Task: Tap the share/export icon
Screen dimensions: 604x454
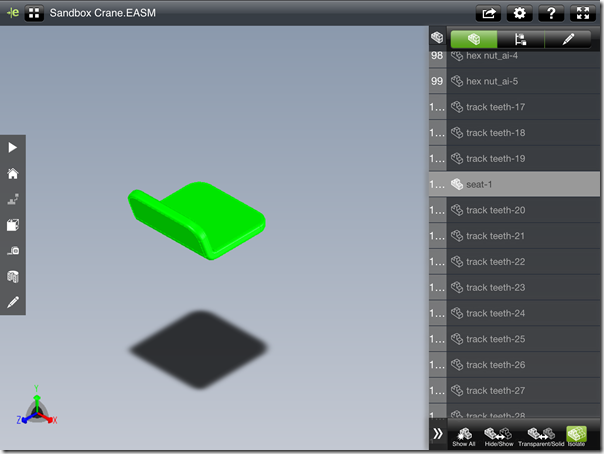Action: click(x=488, y=13)
